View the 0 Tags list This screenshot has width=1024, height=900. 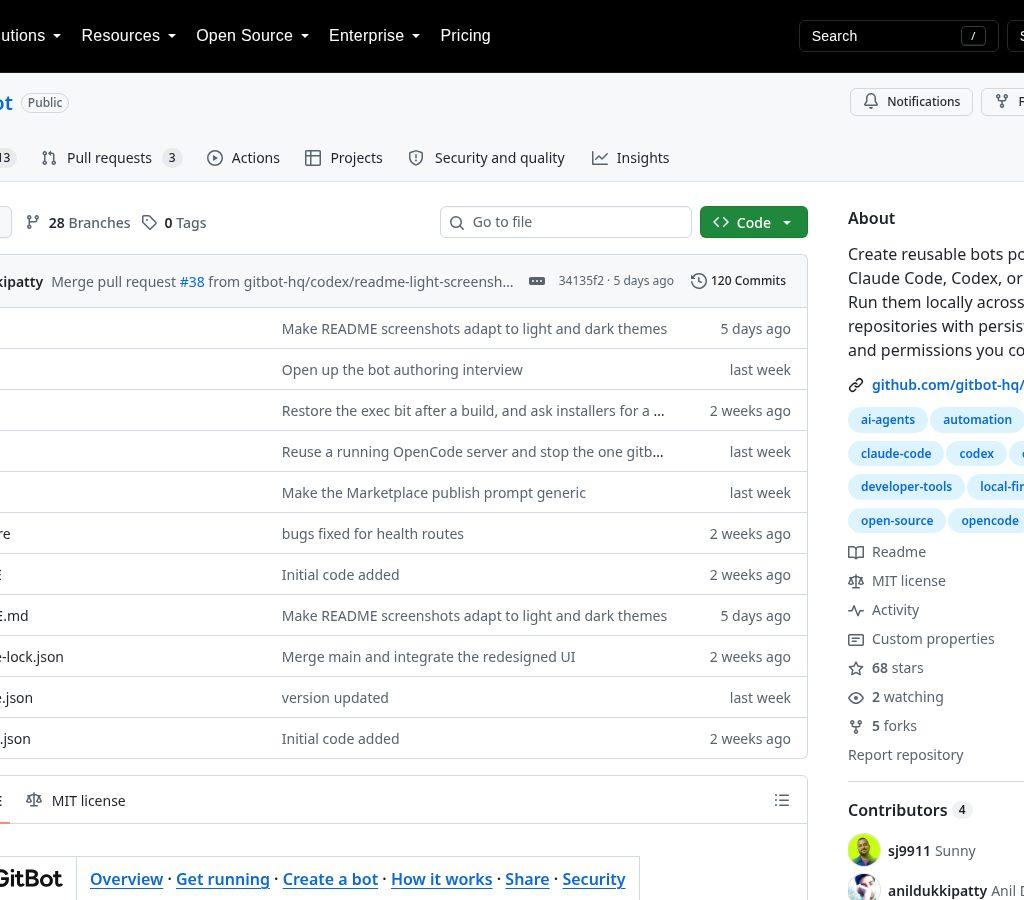pyautogui.click(x=174, y=223)
